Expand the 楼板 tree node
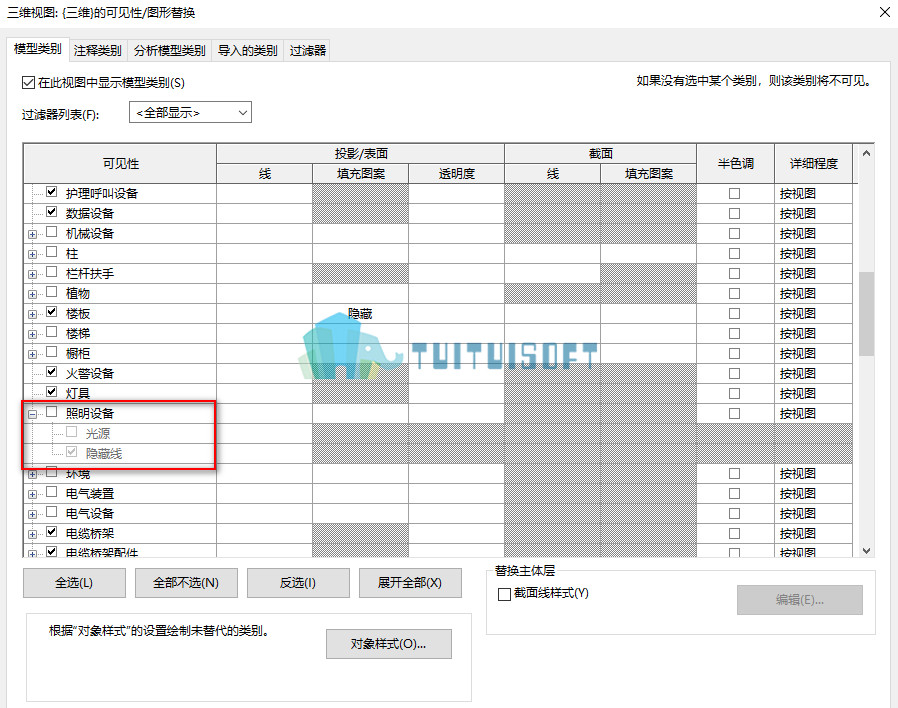 point(32,314)
